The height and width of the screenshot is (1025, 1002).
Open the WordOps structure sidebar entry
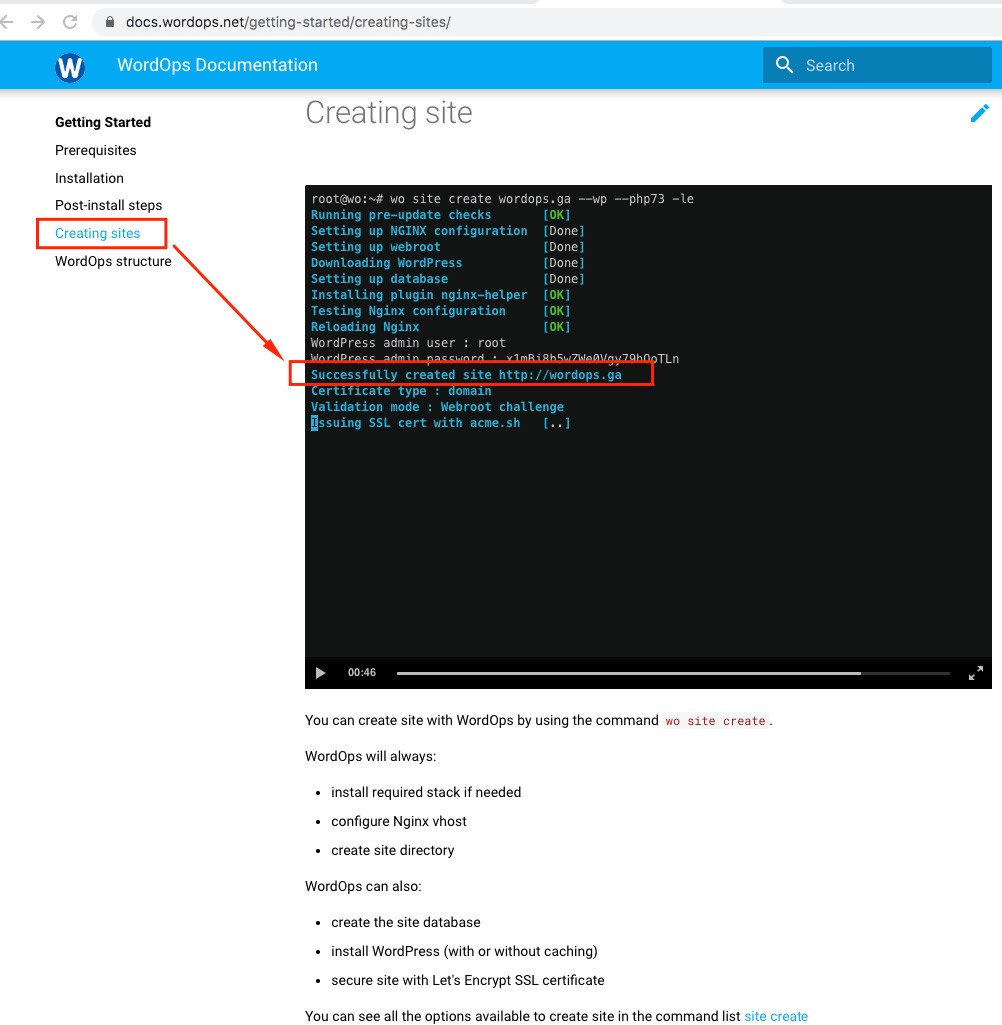pyautogui.click(x=112, y=261)
